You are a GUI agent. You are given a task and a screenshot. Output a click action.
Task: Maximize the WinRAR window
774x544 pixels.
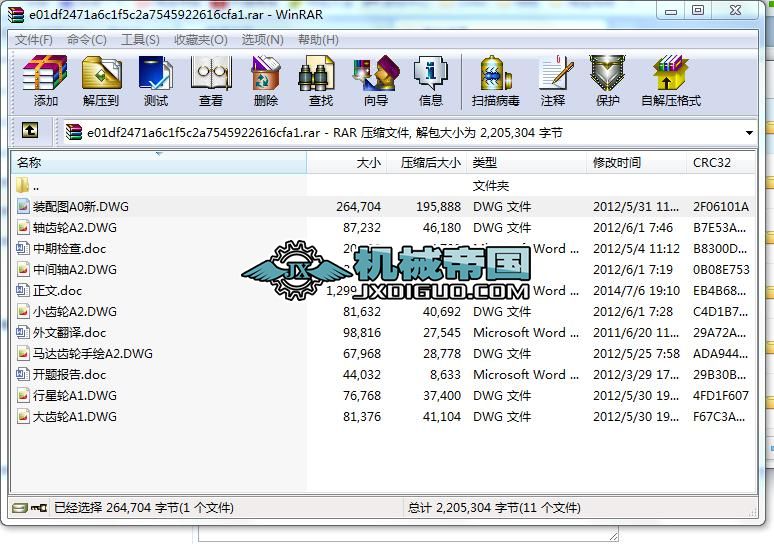697,10
